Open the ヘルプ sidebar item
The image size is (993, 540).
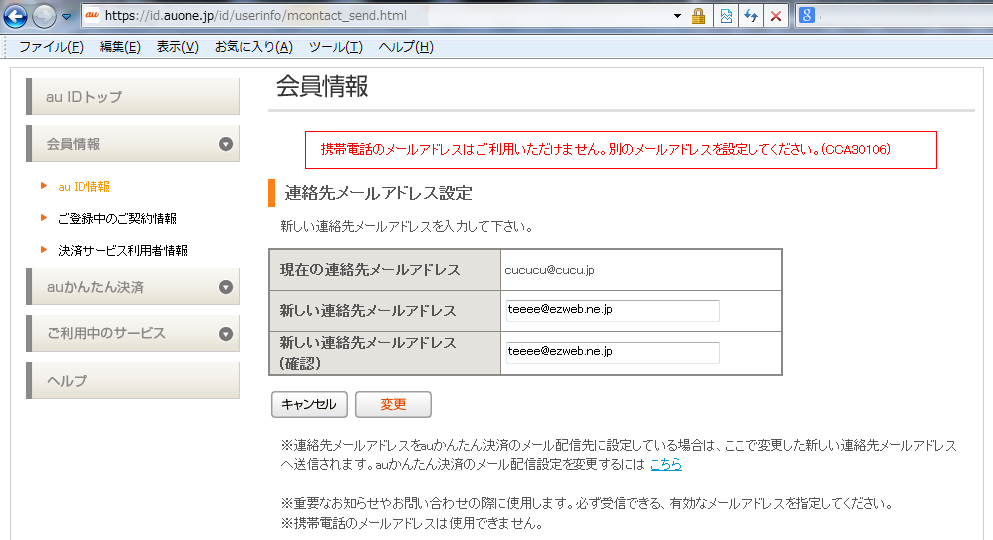click(x=133, y=380)
